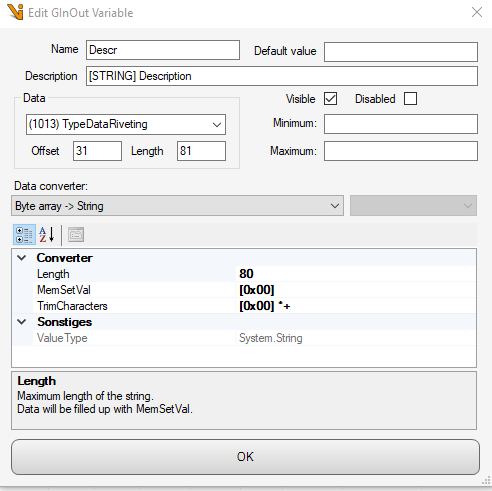This screenshot has height=491, width=492.
Task: Focus the Maximum input field
Action: pos(401,151)
